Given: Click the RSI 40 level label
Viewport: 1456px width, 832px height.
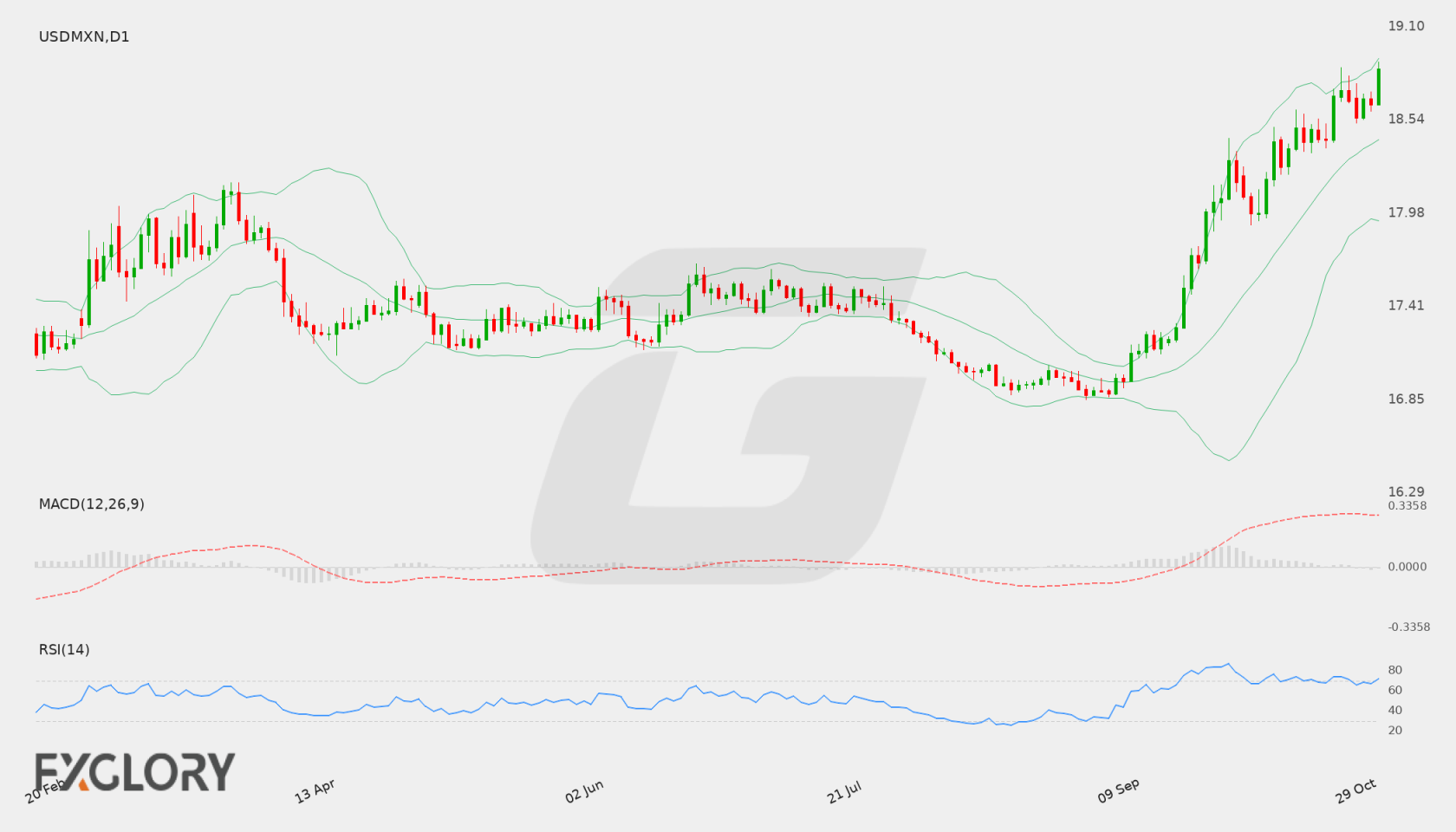Looking at the screenshot, I should point(1395,710).
